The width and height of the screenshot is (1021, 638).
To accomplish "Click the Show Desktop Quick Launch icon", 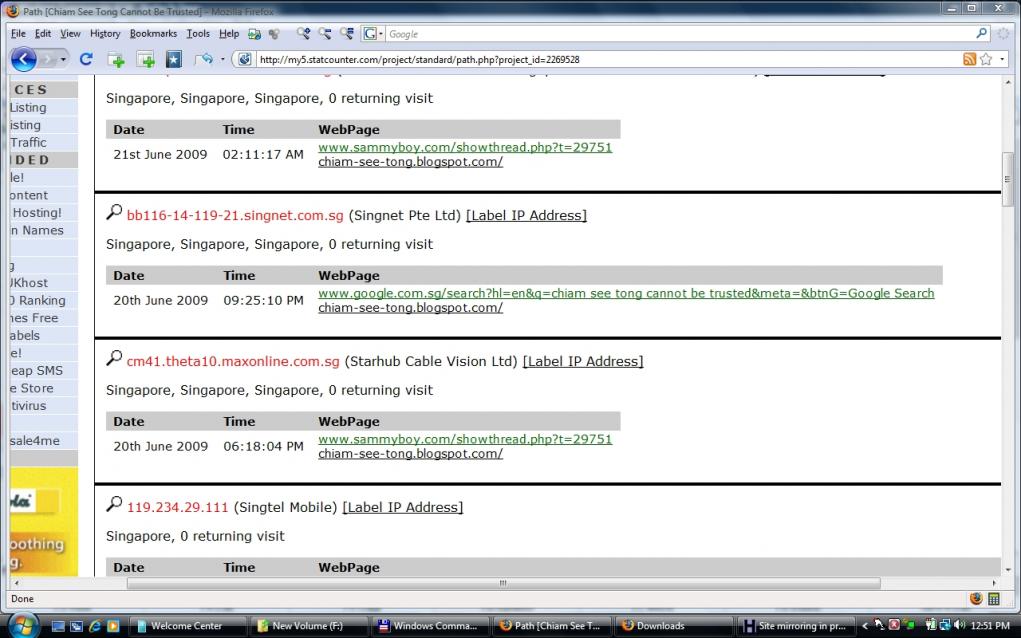I will pyautogui.click(x=59, y=626).
